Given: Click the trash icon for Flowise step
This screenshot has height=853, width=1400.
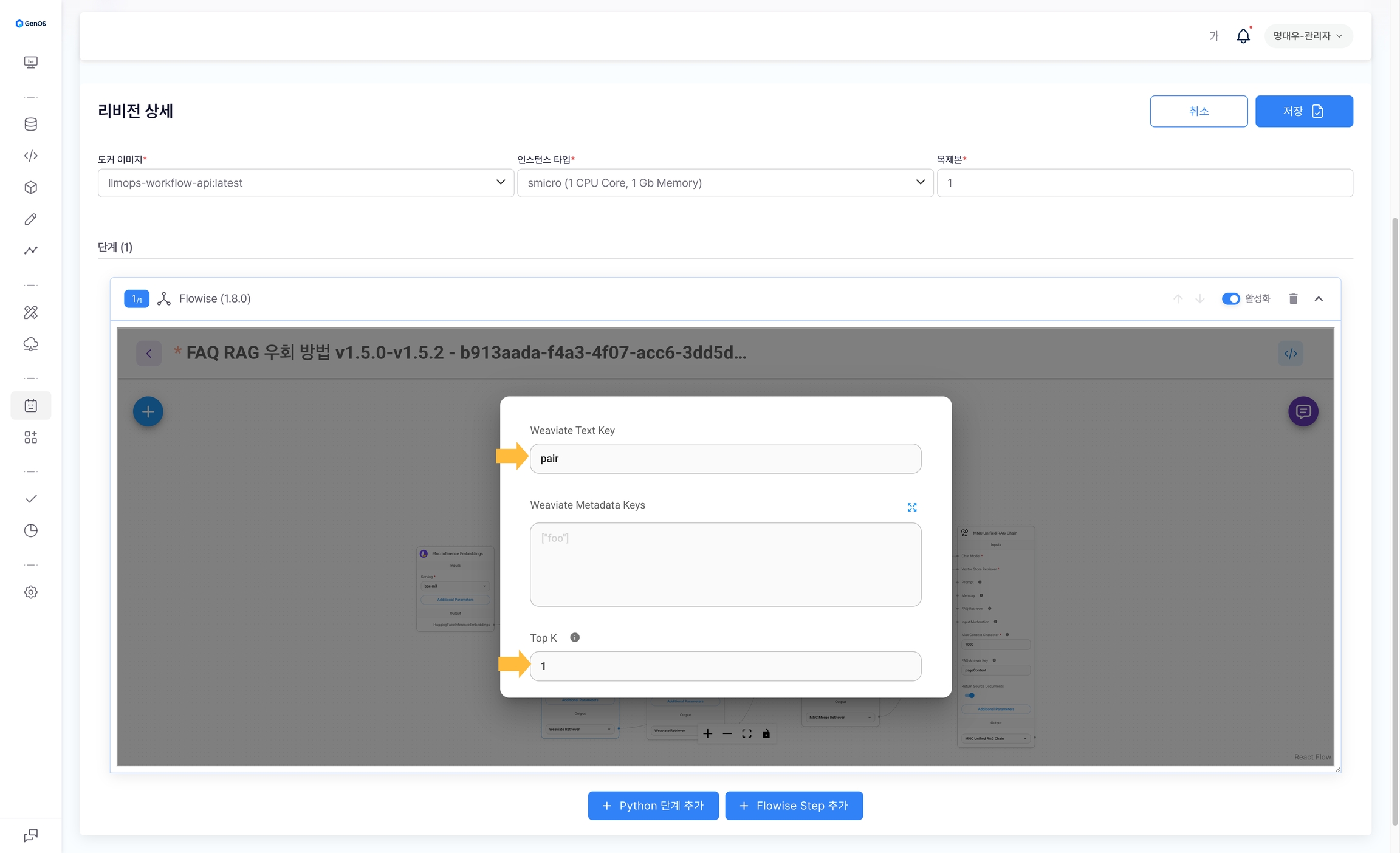Looking at the screenshot, I should click(x=1293, y=299).
